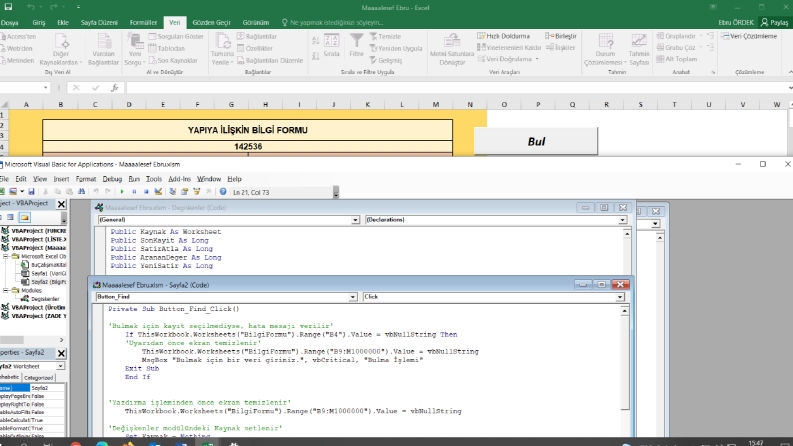Click Birleştir consolidate command

[561, 36]
